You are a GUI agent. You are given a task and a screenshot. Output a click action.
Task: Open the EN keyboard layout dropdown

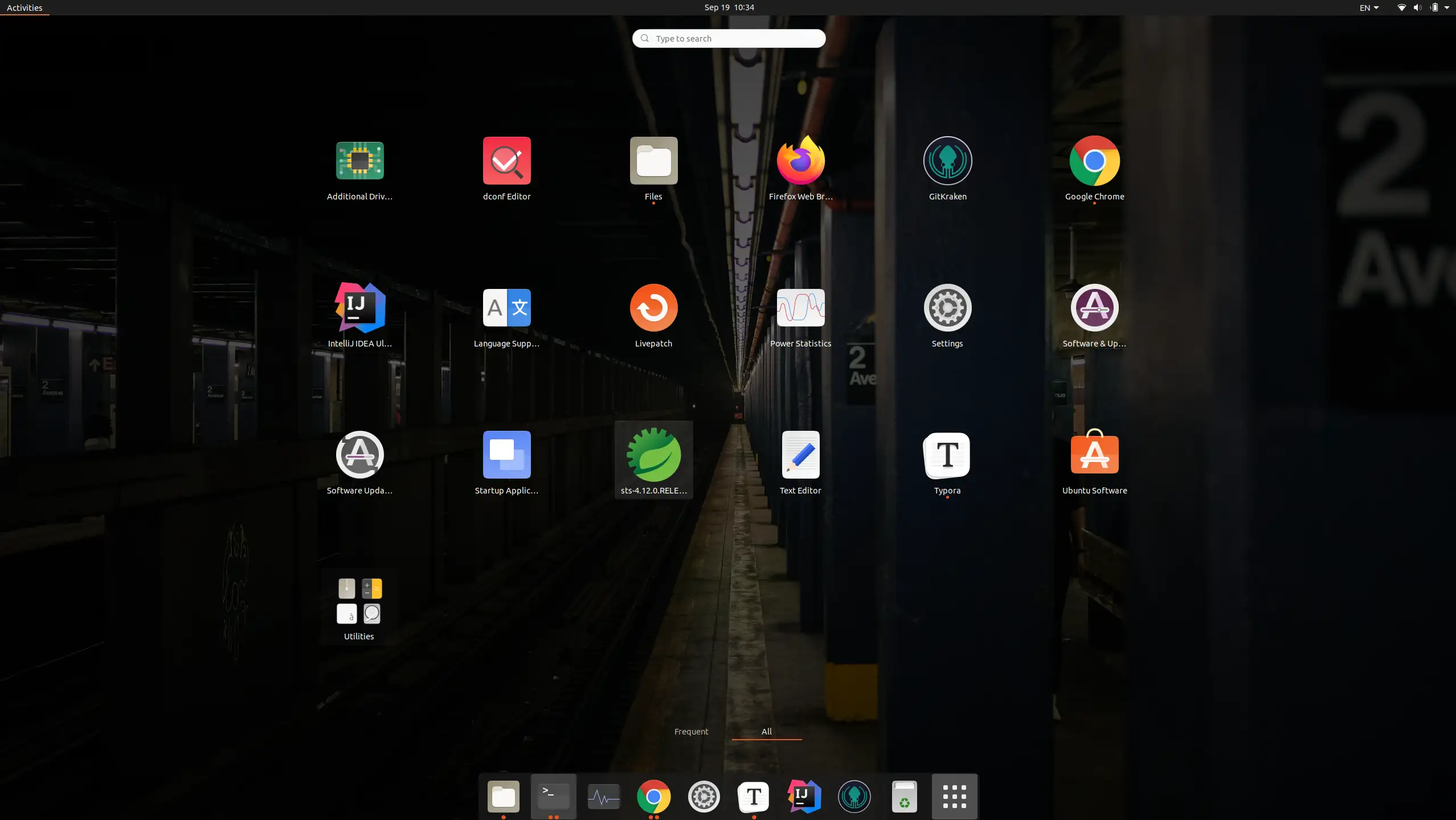pyautogui.click(x=1369, y=8)
